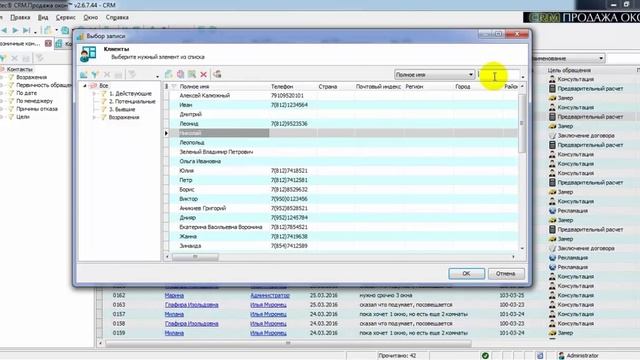Click the greyed funnel icon in dialog toolbar
The width and height of the screenshot is (640, 360).
coord(131,74)
